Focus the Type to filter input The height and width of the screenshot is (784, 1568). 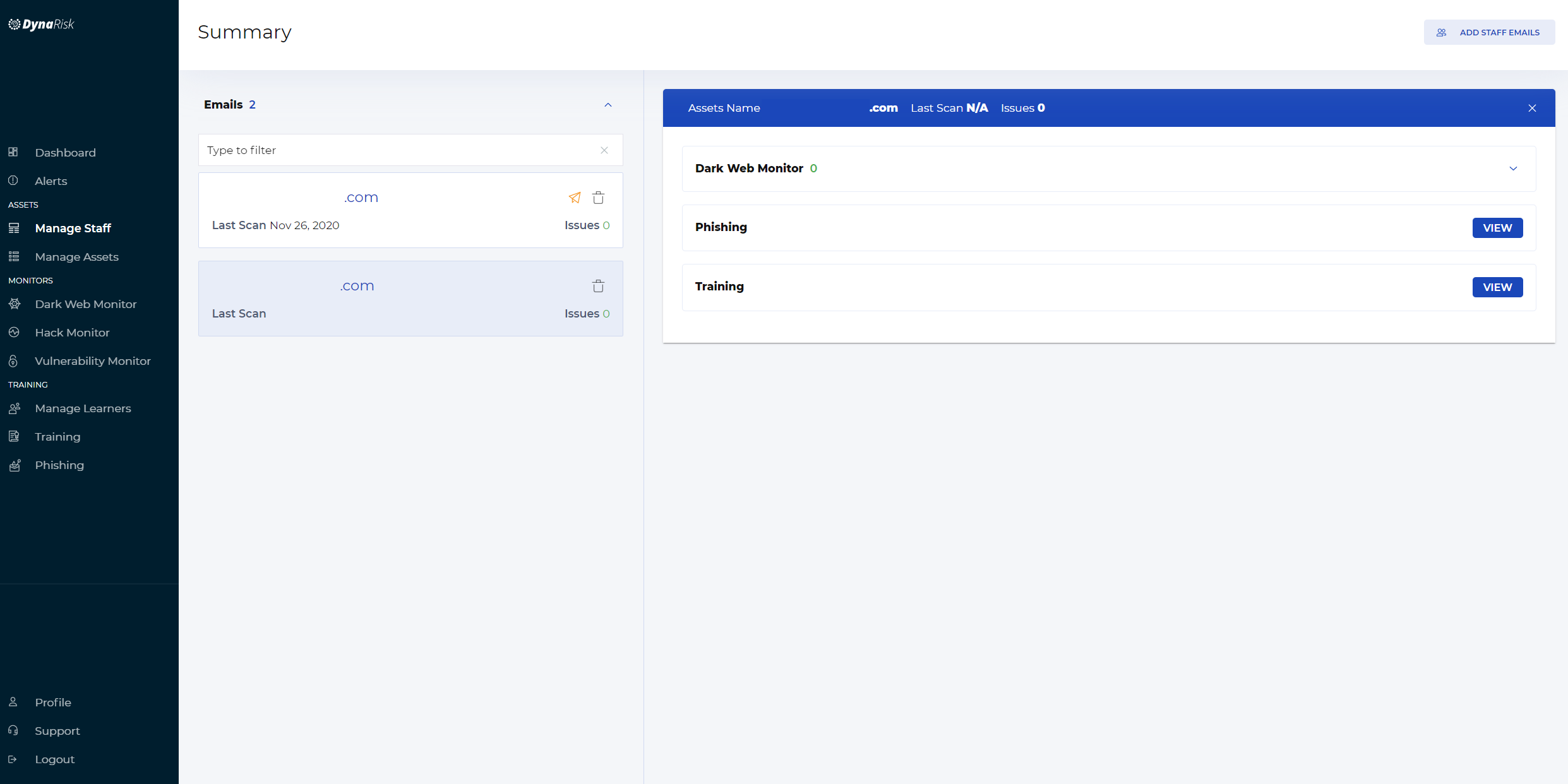point(398,150)
